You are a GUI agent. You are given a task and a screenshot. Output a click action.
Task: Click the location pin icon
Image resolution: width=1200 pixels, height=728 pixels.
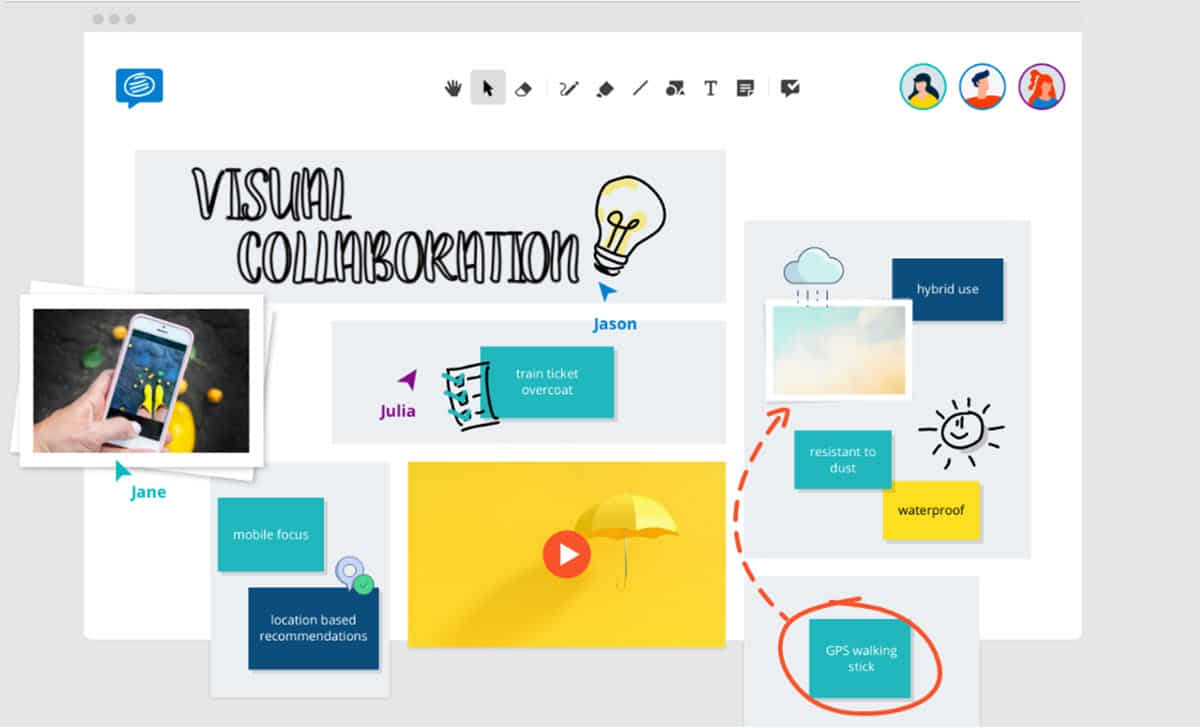click(x=353, y=576)
